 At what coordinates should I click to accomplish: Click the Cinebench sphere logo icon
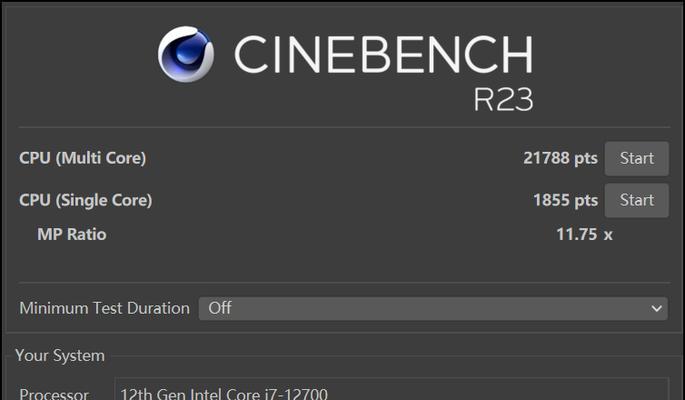pyautogui.click(x=186, y=54)
